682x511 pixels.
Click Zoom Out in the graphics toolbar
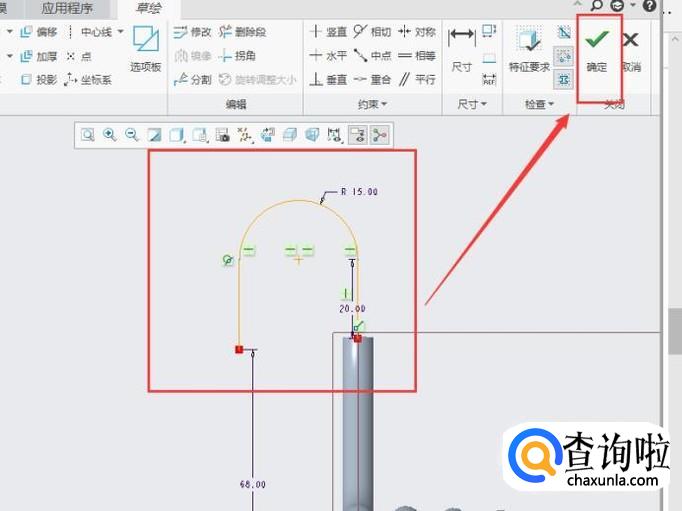tap(131, 134)
